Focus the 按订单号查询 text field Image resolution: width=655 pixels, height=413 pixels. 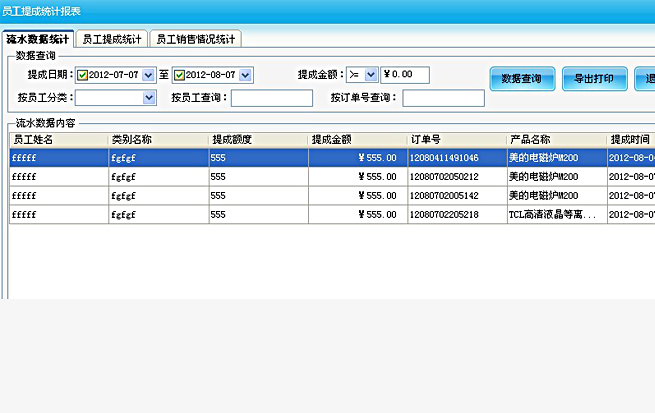pos(443,98)
